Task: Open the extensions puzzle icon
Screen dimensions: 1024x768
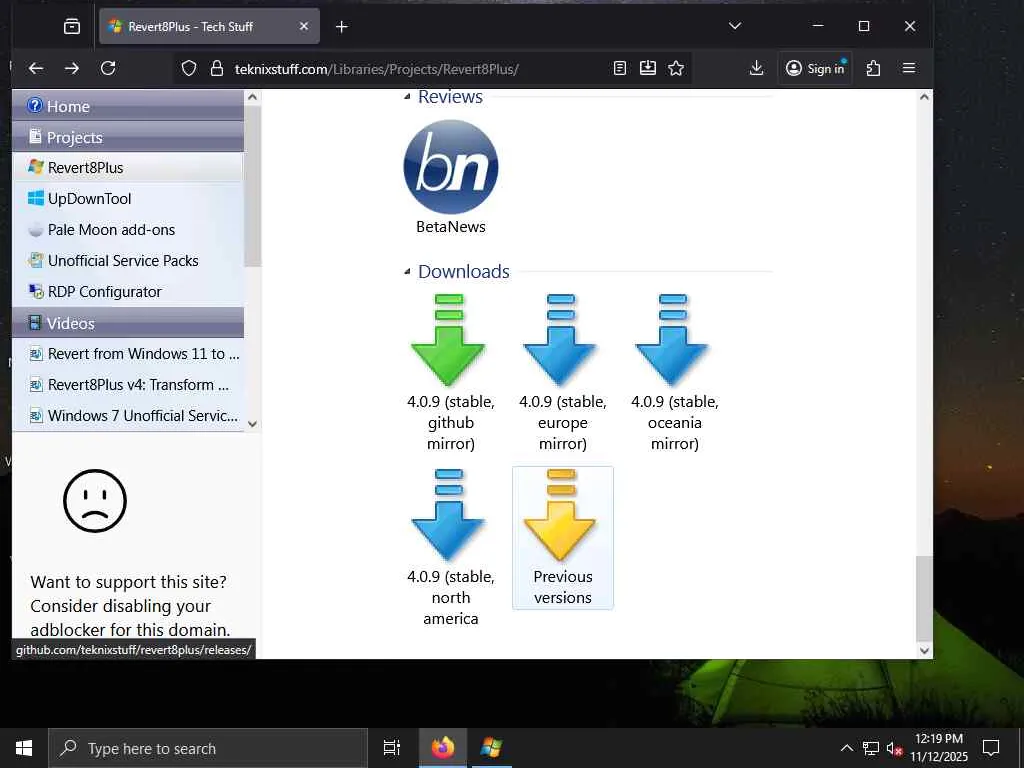Action: point(873,68)
